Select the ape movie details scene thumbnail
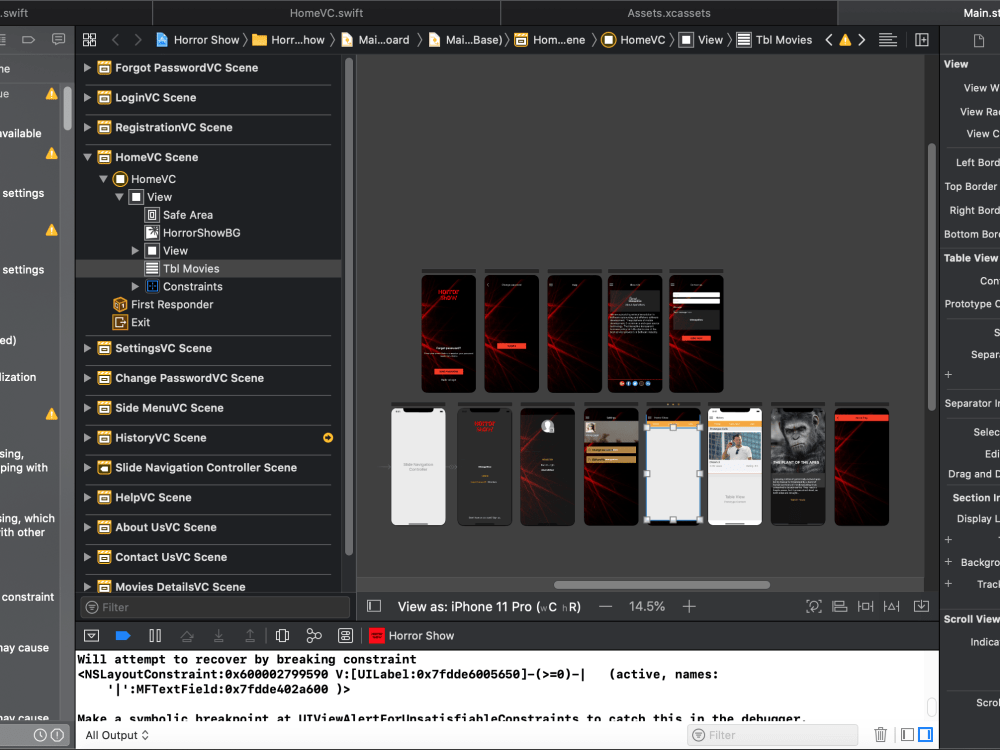 (798, 466)
